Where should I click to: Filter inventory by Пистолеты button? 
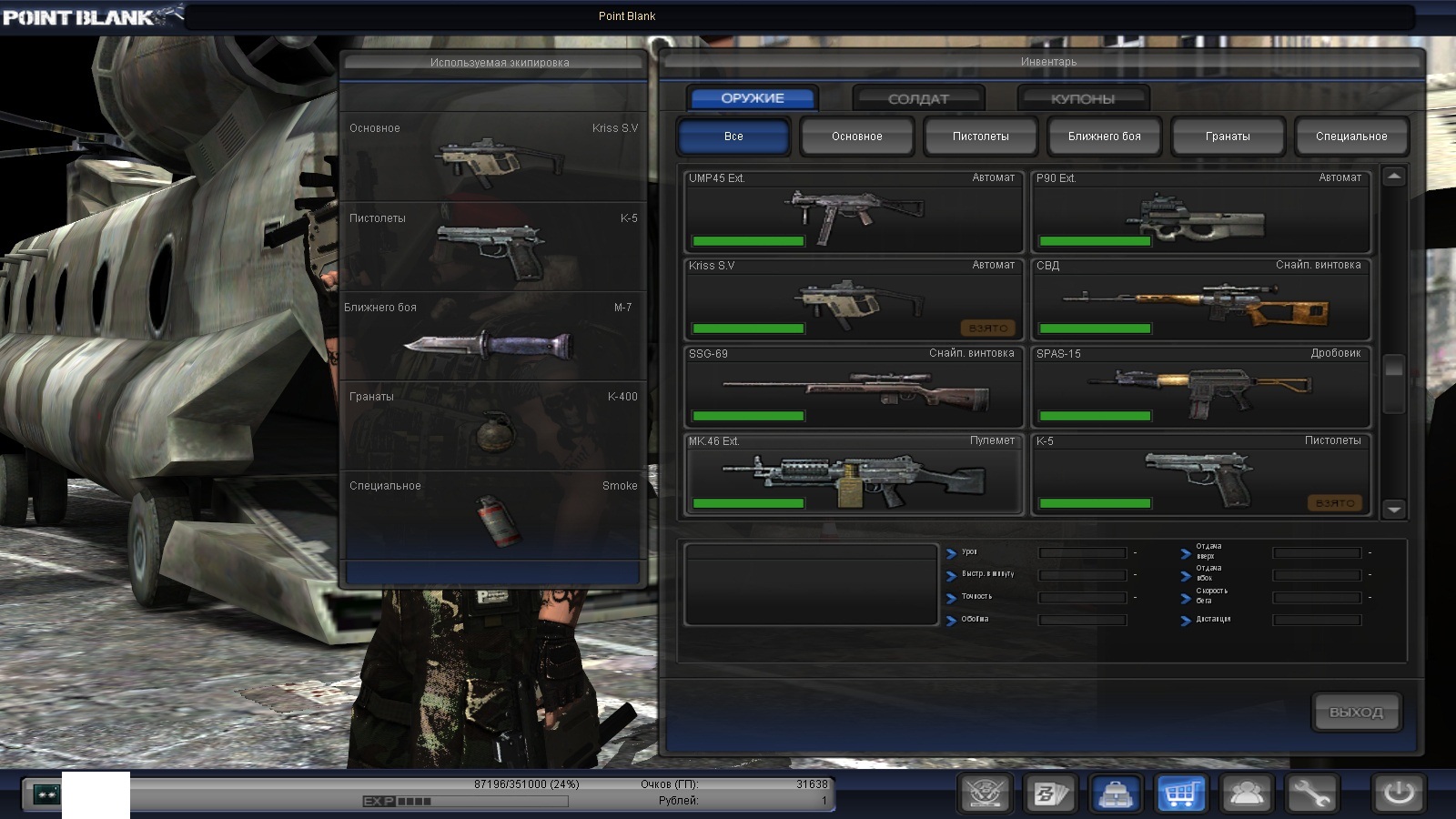981,136
